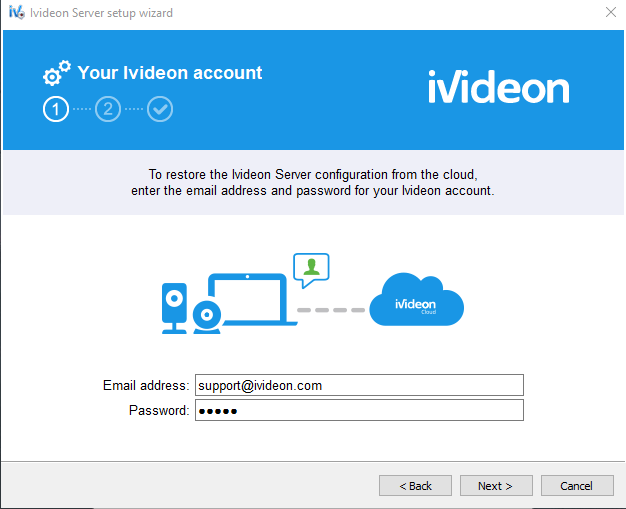Click the tall camera illustration
The height and width of the screenshot is (509, 626).
[174, 308]
